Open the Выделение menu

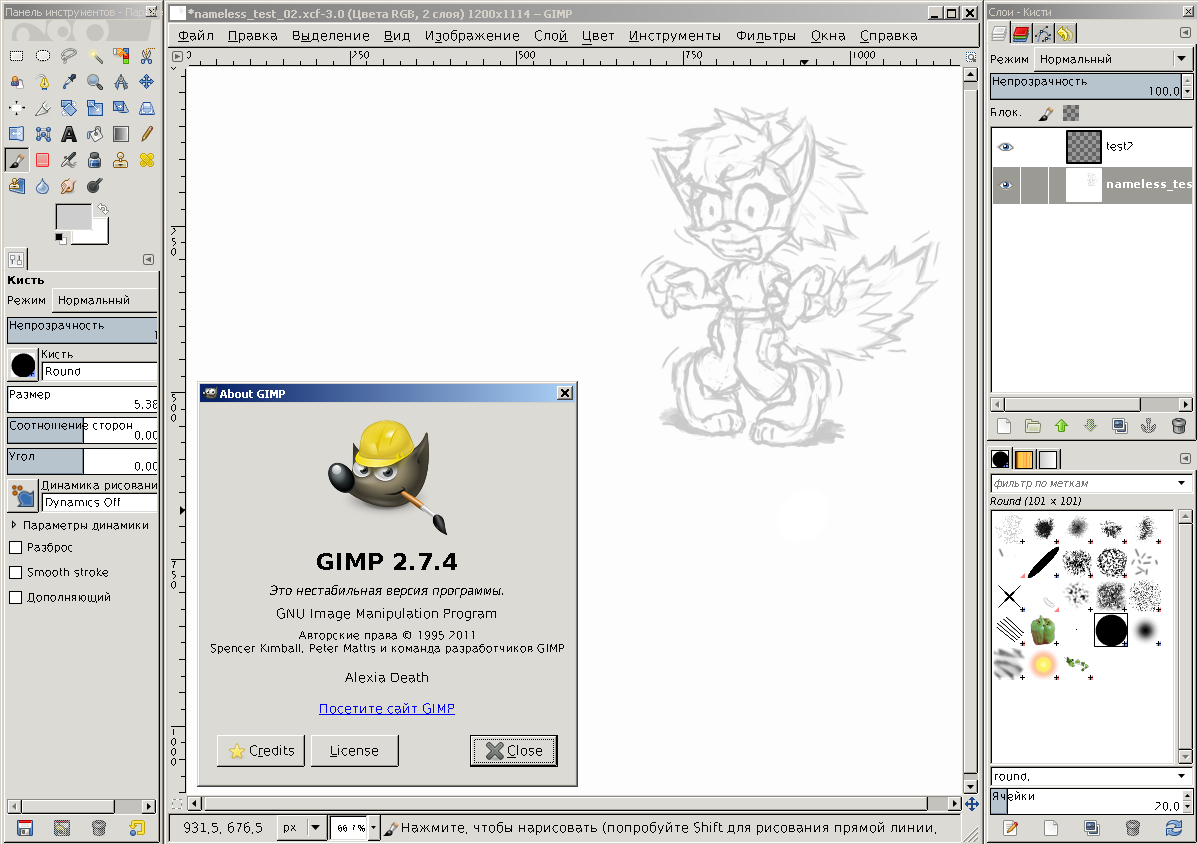point(330,36)
